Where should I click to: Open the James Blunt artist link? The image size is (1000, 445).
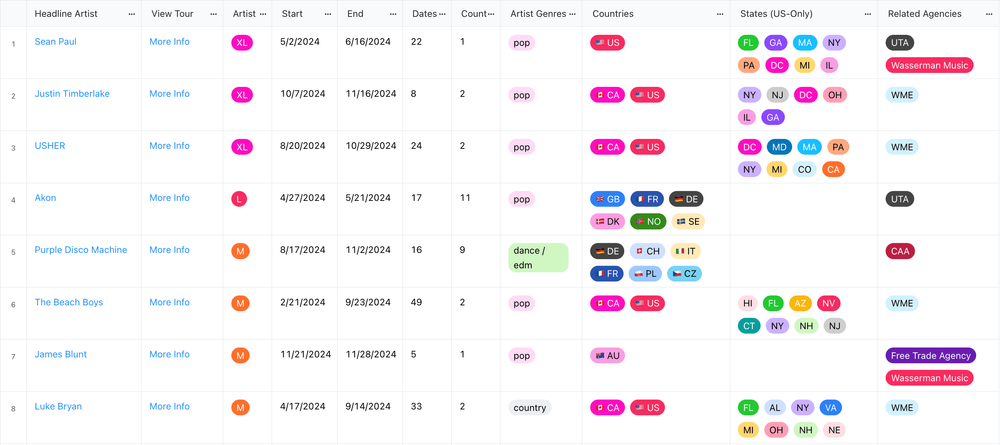click(61, 354)
